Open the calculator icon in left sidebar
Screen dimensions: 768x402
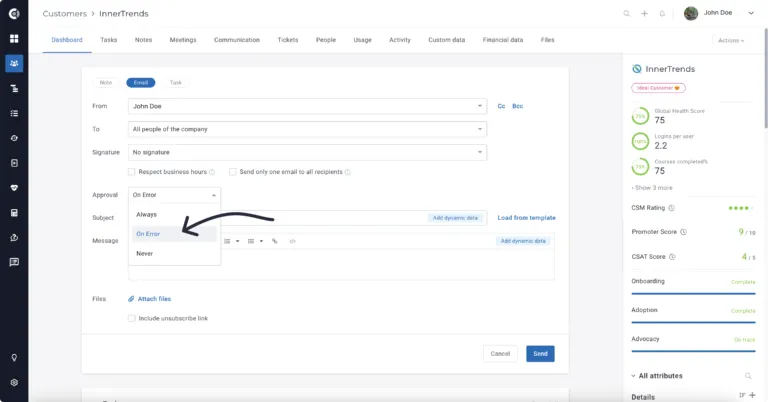click(14, 213)
